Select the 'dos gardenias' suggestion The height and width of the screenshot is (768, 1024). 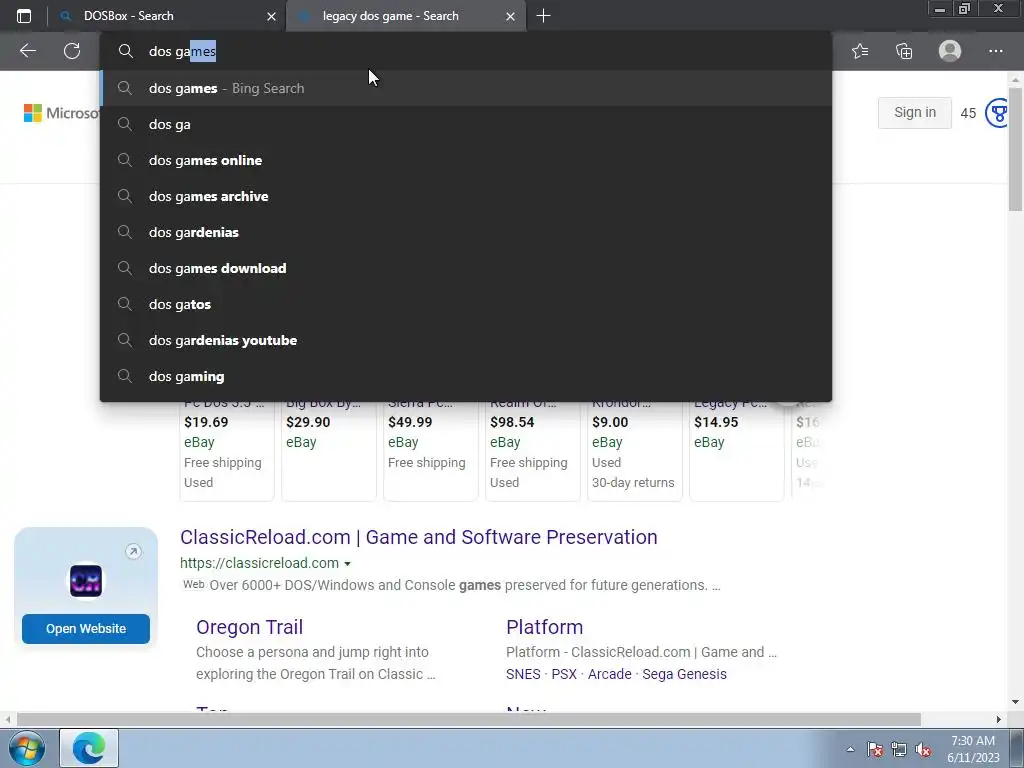[x=466, y=232]
